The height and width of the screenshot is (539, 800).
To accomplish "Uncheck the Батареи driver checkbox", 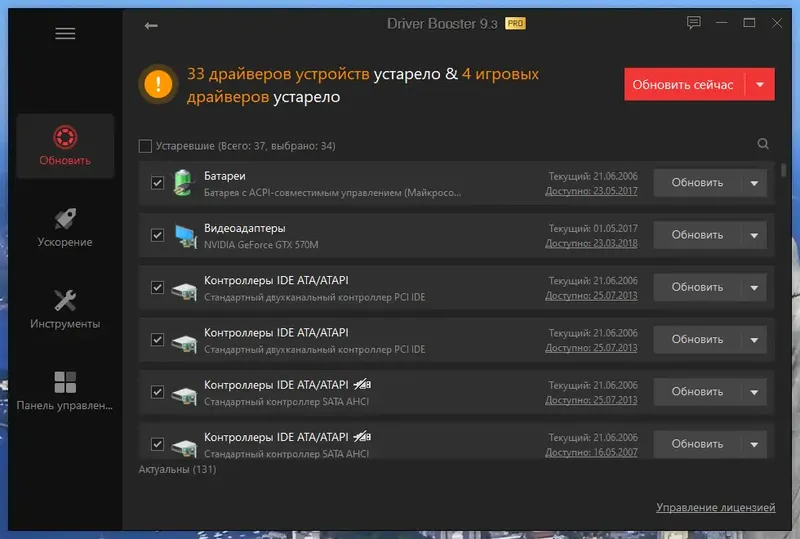I will 157,183.
